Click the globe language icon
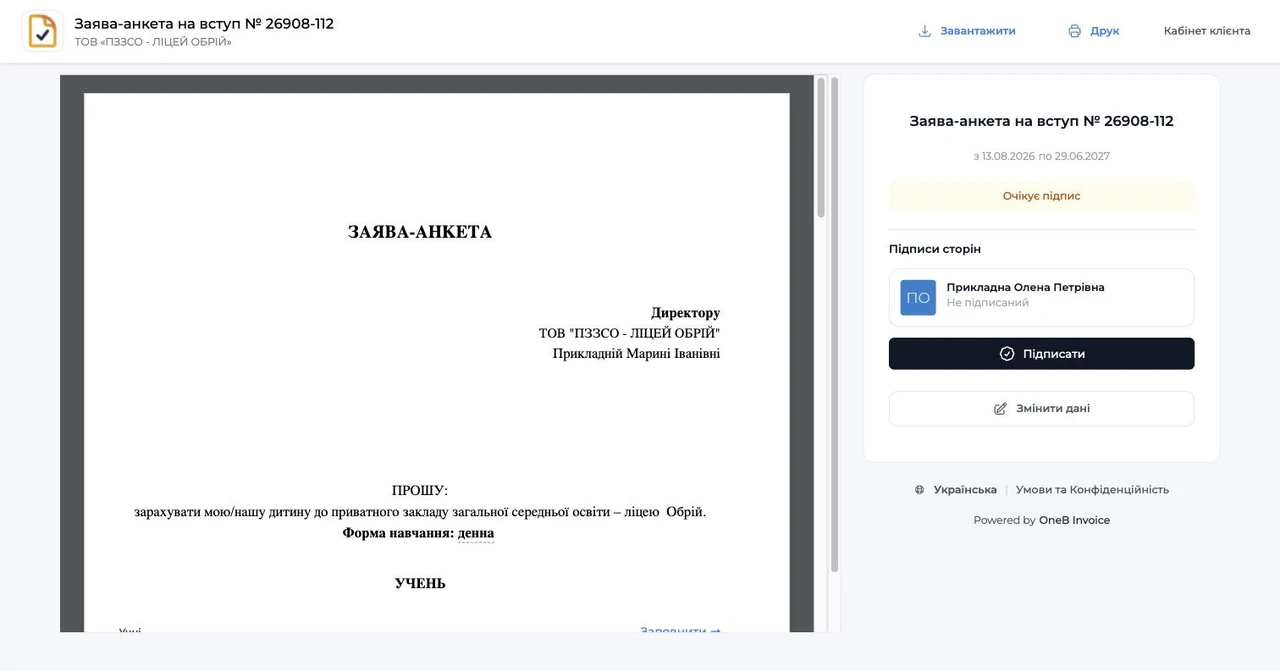 point(919,490)
